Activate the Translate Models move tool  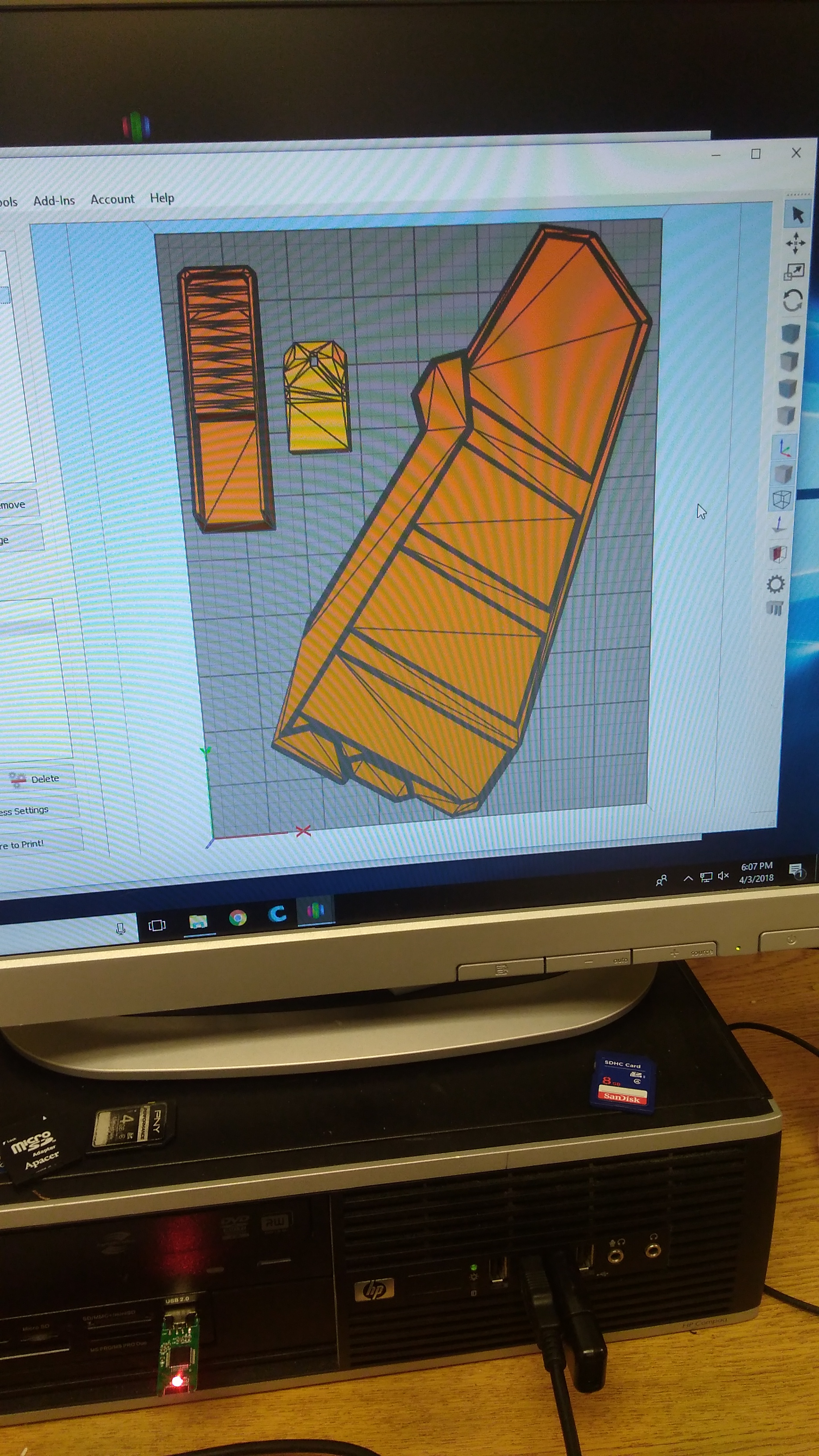pos(795,243)
